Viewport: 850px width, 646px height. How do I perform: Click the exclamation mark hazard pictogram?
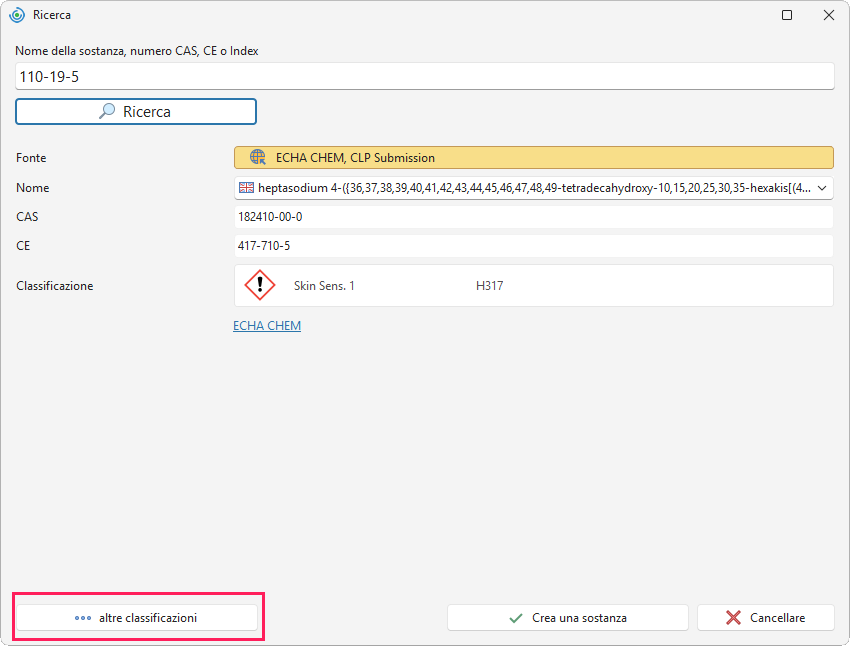pos(260,285)
